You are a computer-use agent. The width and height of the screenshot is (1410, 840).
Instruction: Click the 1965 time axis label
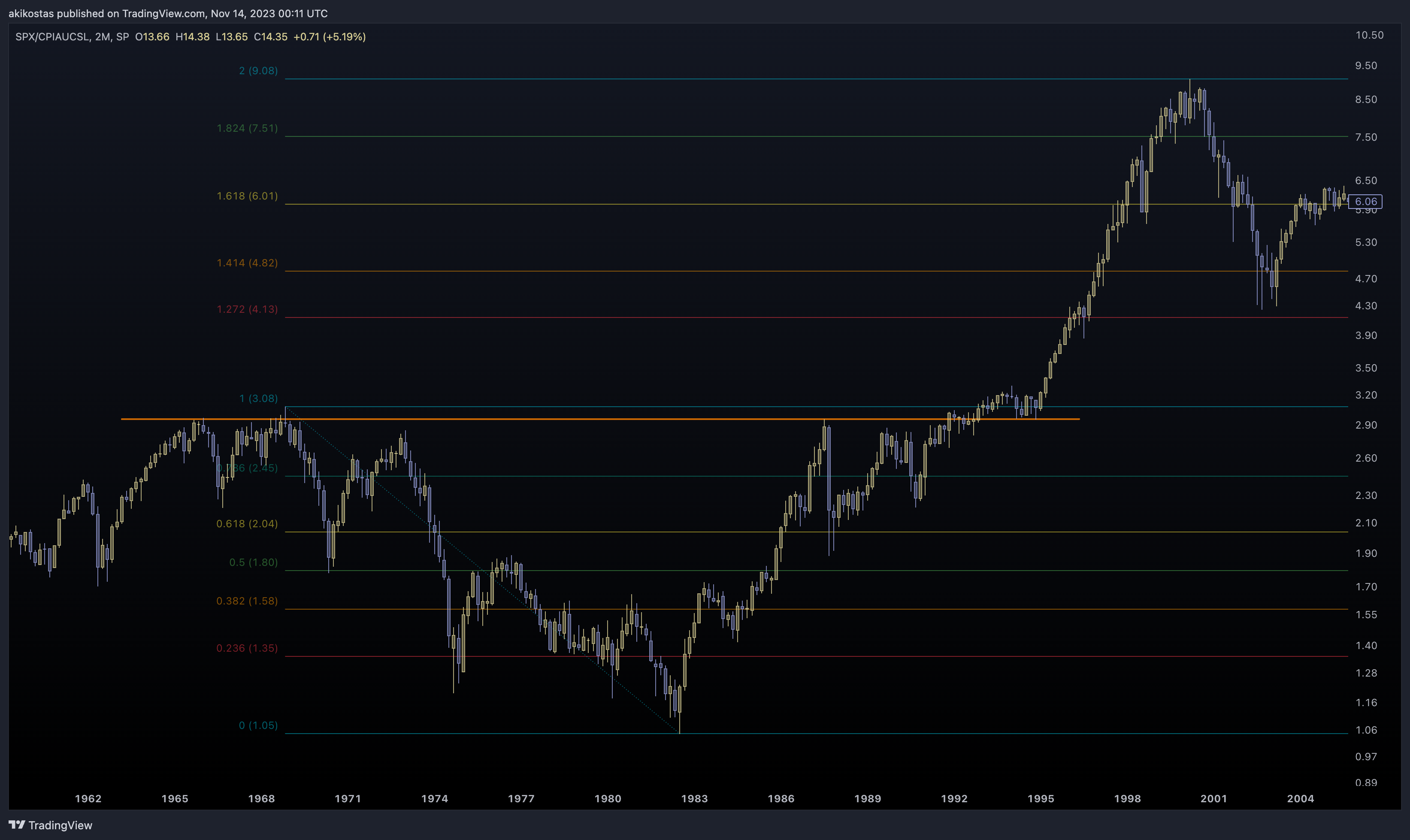[x=175, y=799]
